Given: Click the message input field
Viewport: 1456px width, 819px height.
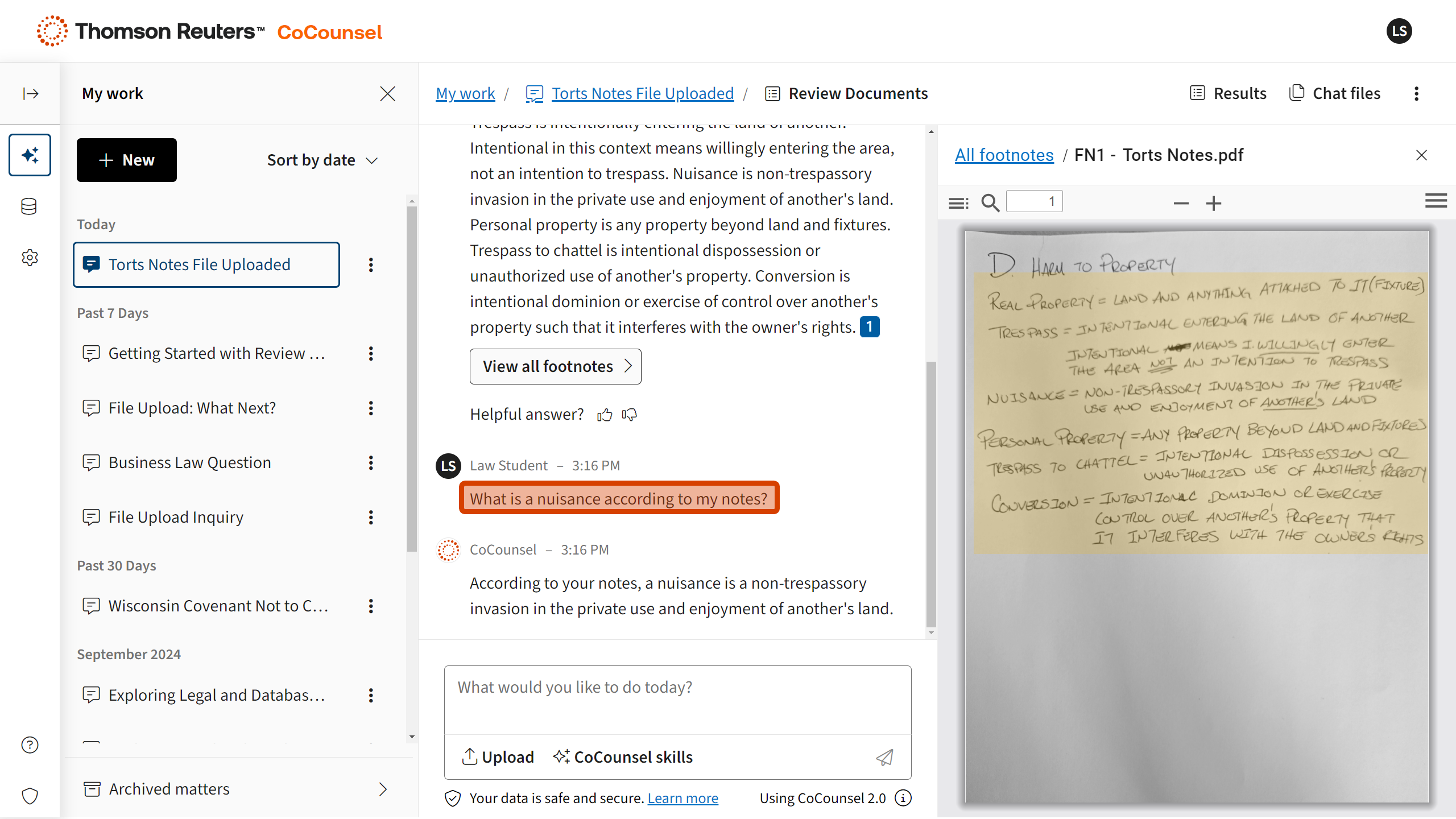Looking at the screenshot, I should coord(677,700).
